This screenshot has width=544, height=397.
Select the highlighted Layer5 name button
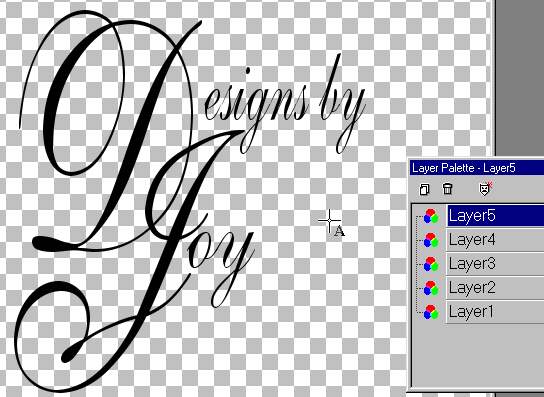point(495,216)
